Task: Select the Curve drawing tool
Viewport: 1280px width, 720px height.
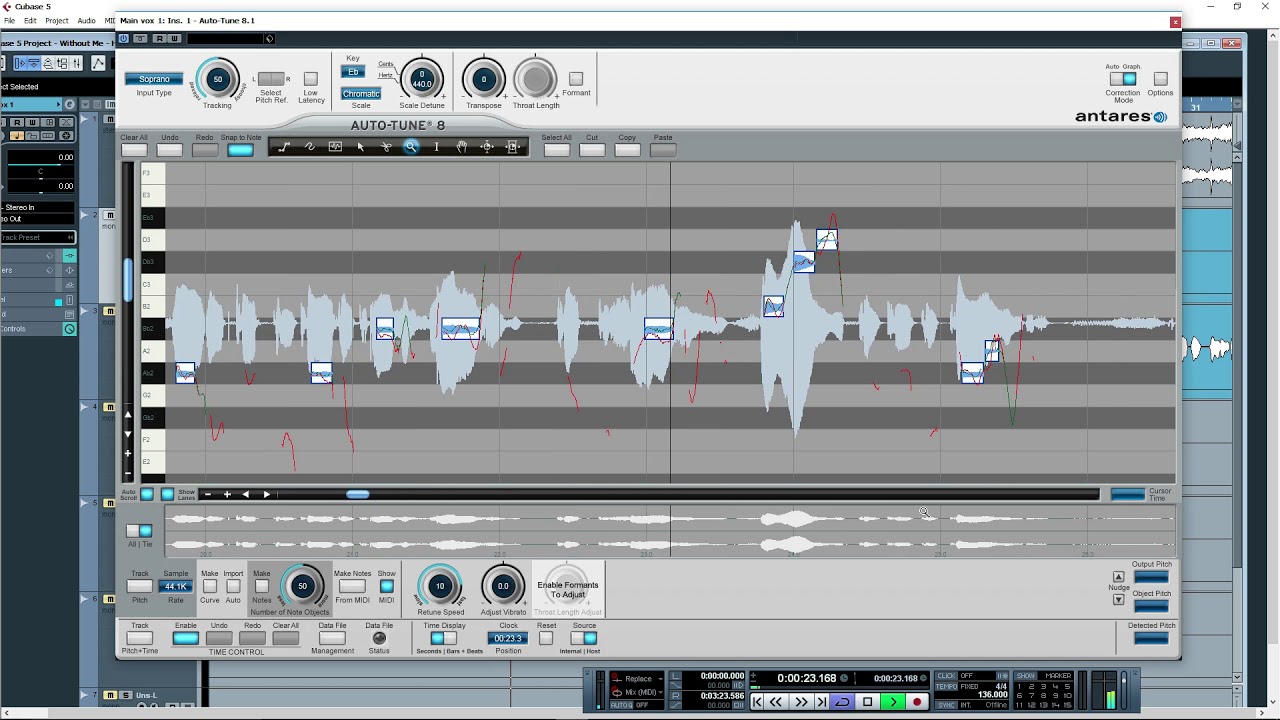Action: point(310,147)
